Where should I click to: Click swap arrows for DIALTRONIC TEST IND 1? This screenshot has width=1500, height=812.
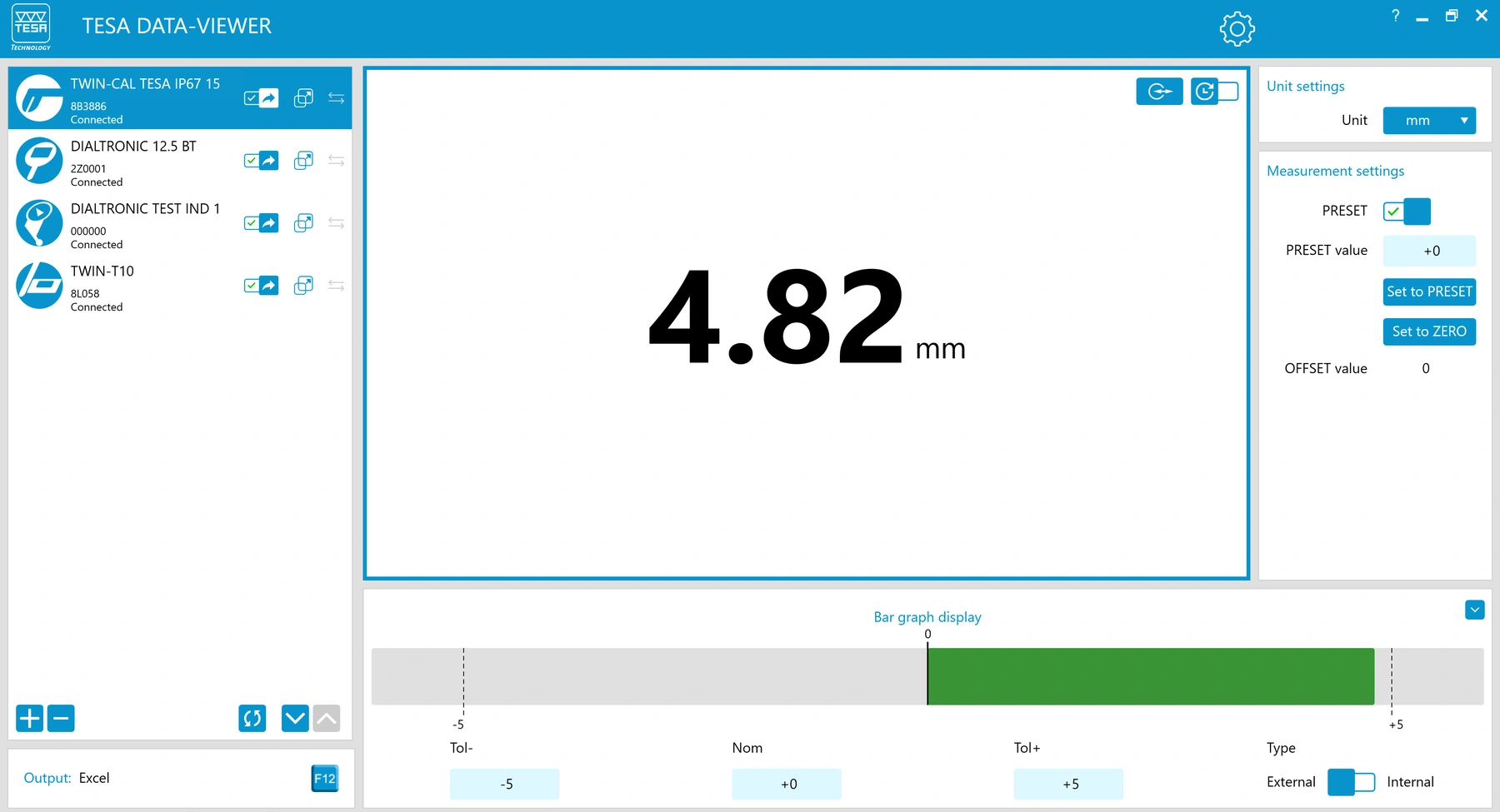[x=336, y=223]
